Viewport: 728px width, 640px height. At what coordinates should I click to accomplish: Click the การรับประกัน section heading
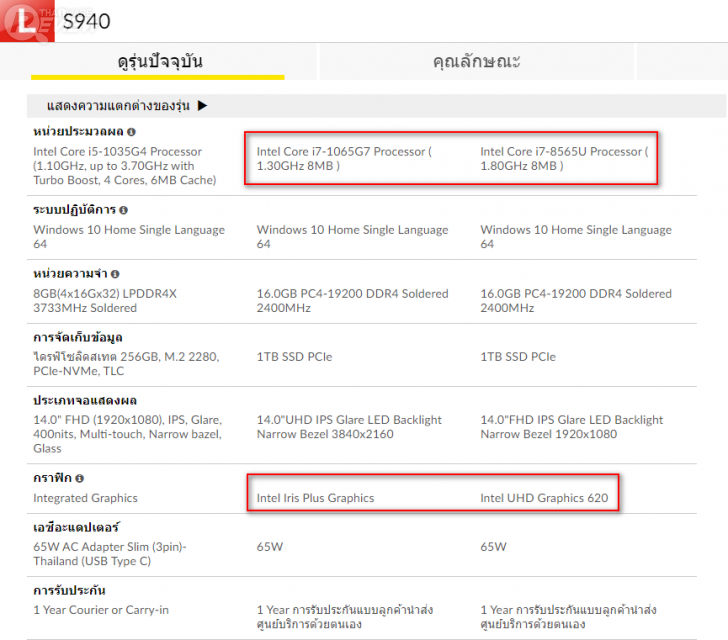(69, 590)
